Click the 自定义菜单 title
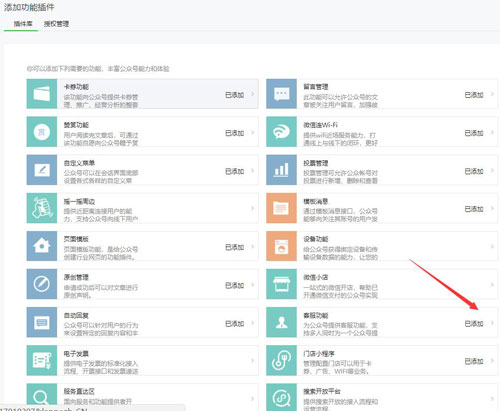This screenshot has width=500, height=411. (79, 163)
